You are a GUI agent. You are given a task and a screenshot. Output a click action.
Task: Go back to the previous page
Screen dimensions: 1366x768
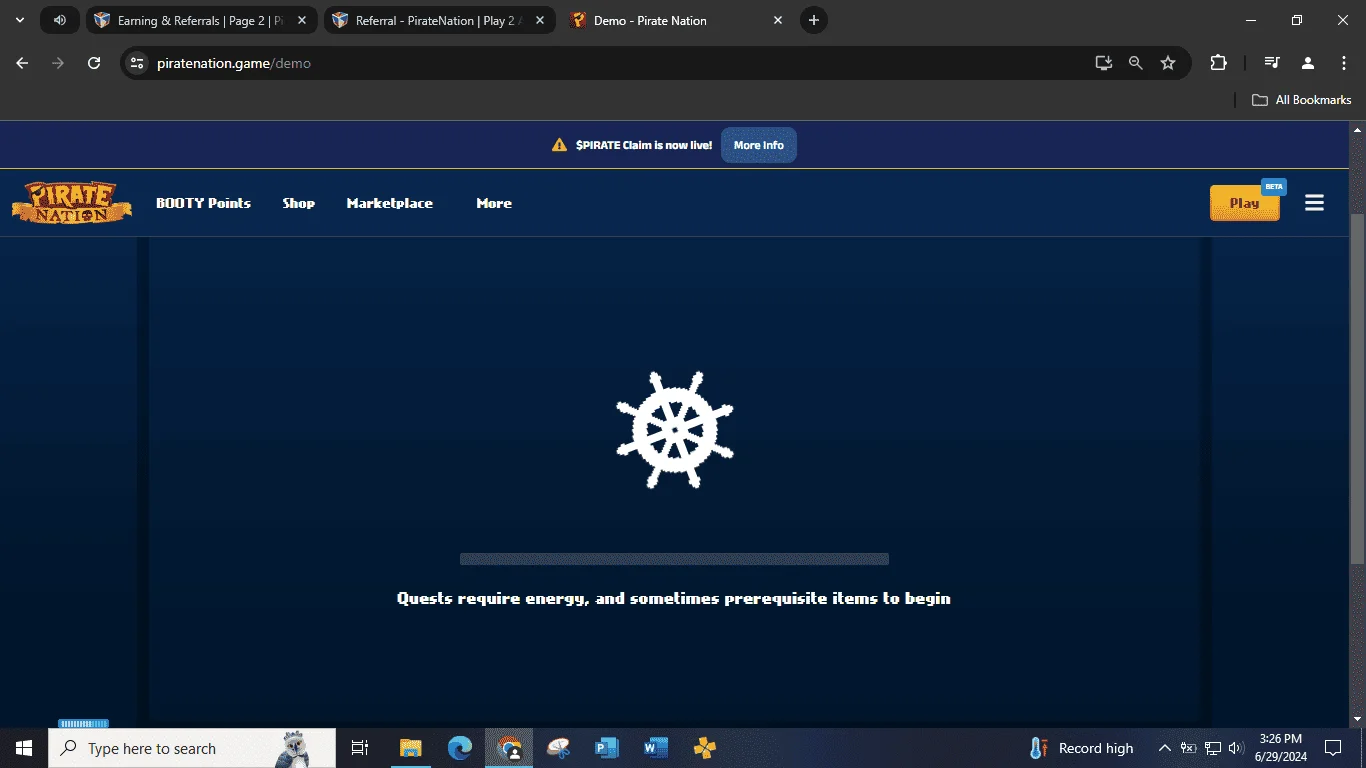click(22, 63)
